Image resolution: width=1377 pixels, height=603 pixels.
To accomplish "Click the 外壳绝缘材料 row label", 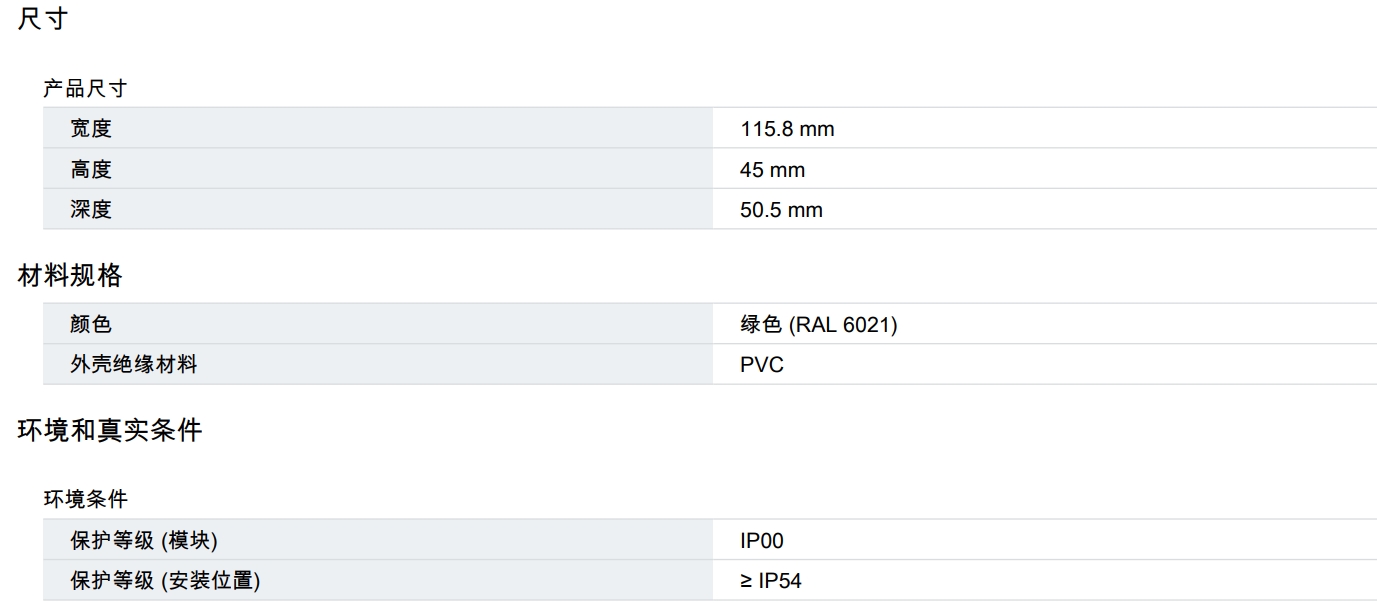I will pyautogui.click(x=133, y=365).
